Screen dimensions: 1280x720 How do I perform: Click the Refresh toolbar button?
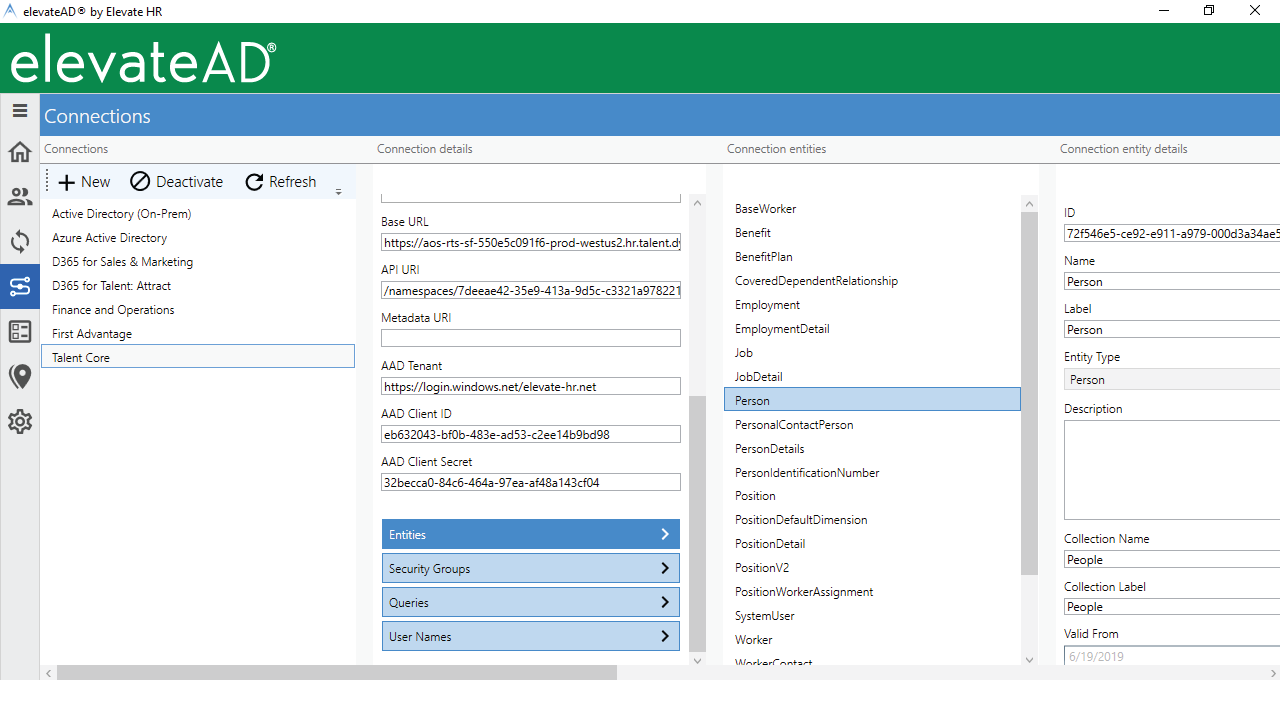point(281,182)
